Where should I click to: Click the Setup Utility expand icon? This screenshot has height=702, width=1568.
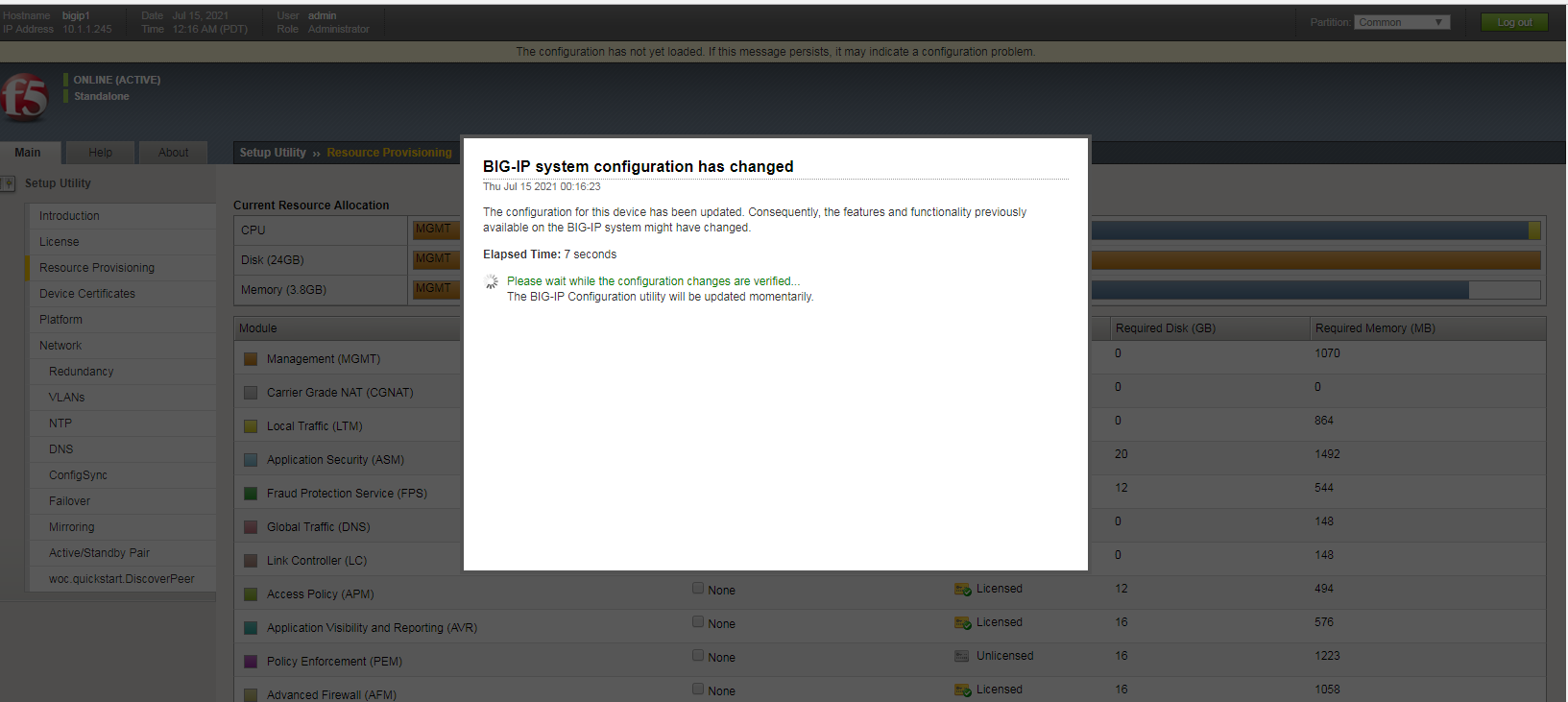pos(9,183)
